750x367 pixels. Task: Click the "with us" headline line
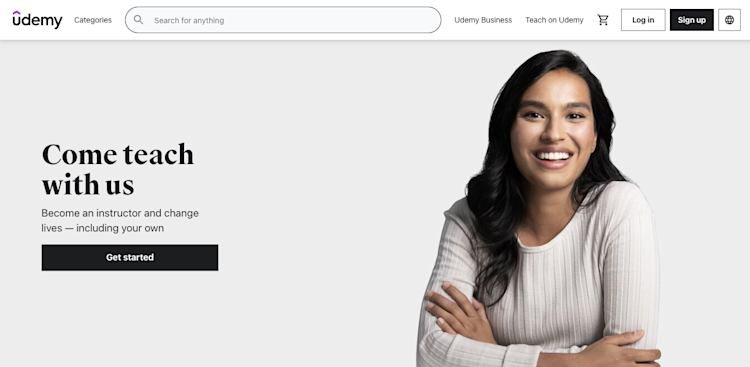pyautogui.click(x=88, y=185)
